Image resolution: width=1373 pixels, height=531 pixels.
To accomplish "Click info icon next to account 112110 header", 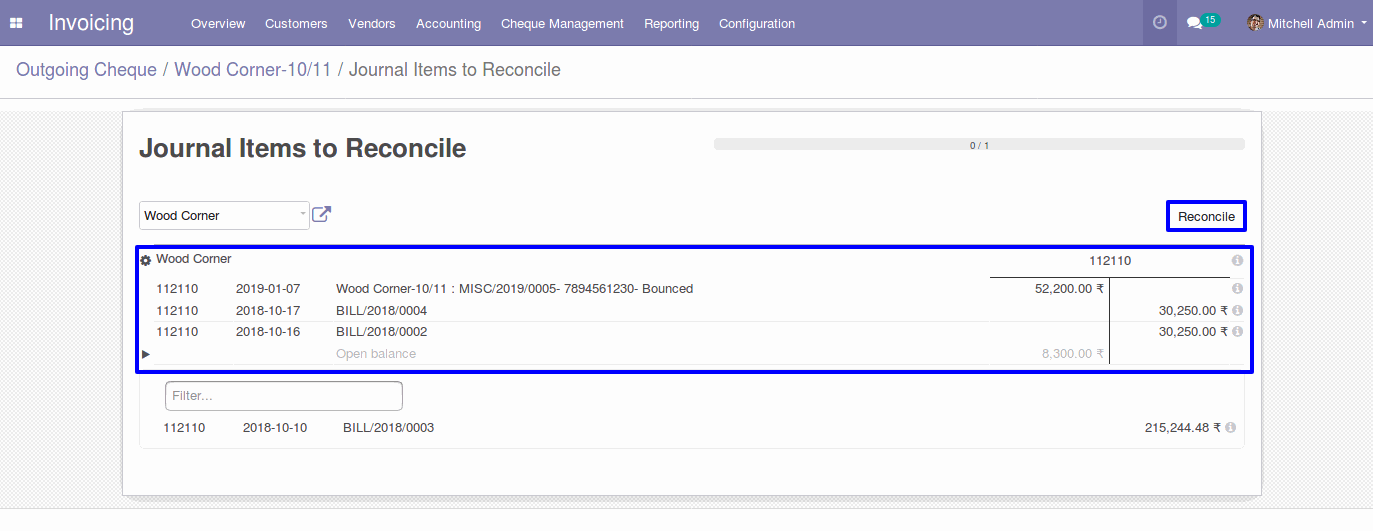I will tap(1237, 260).
